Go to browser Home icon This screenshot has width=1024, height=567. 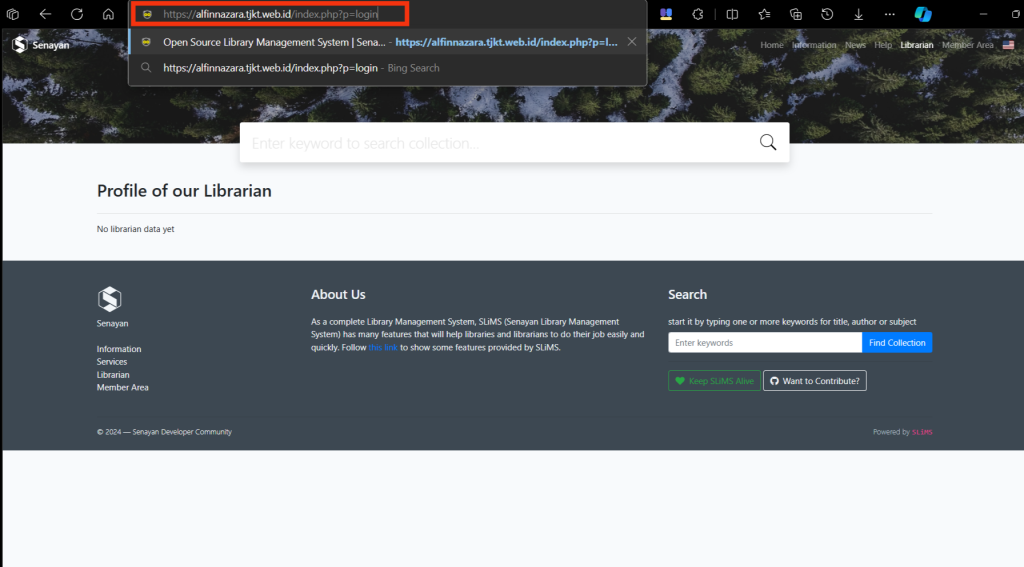pos(108,14)
